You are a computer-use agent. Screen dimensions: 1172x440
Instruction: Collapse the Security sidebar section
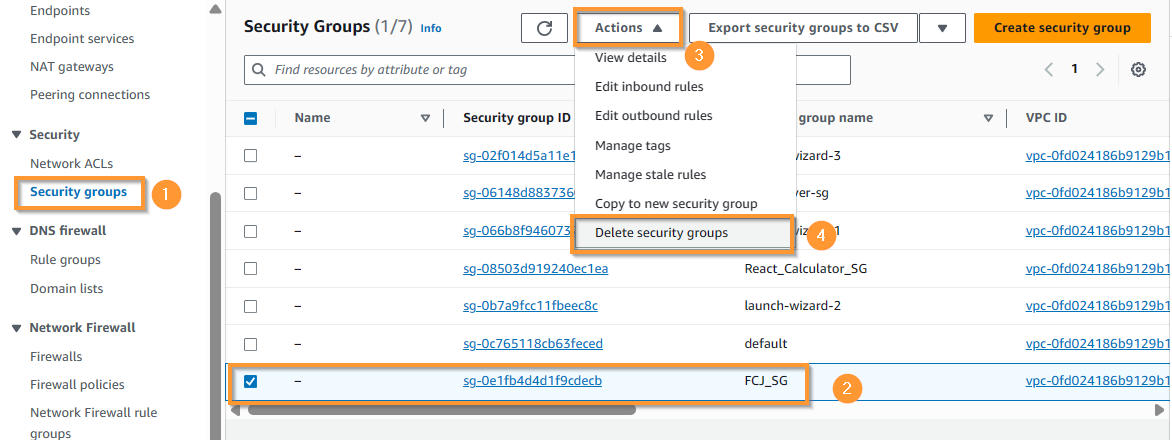[x=16, y=135]
